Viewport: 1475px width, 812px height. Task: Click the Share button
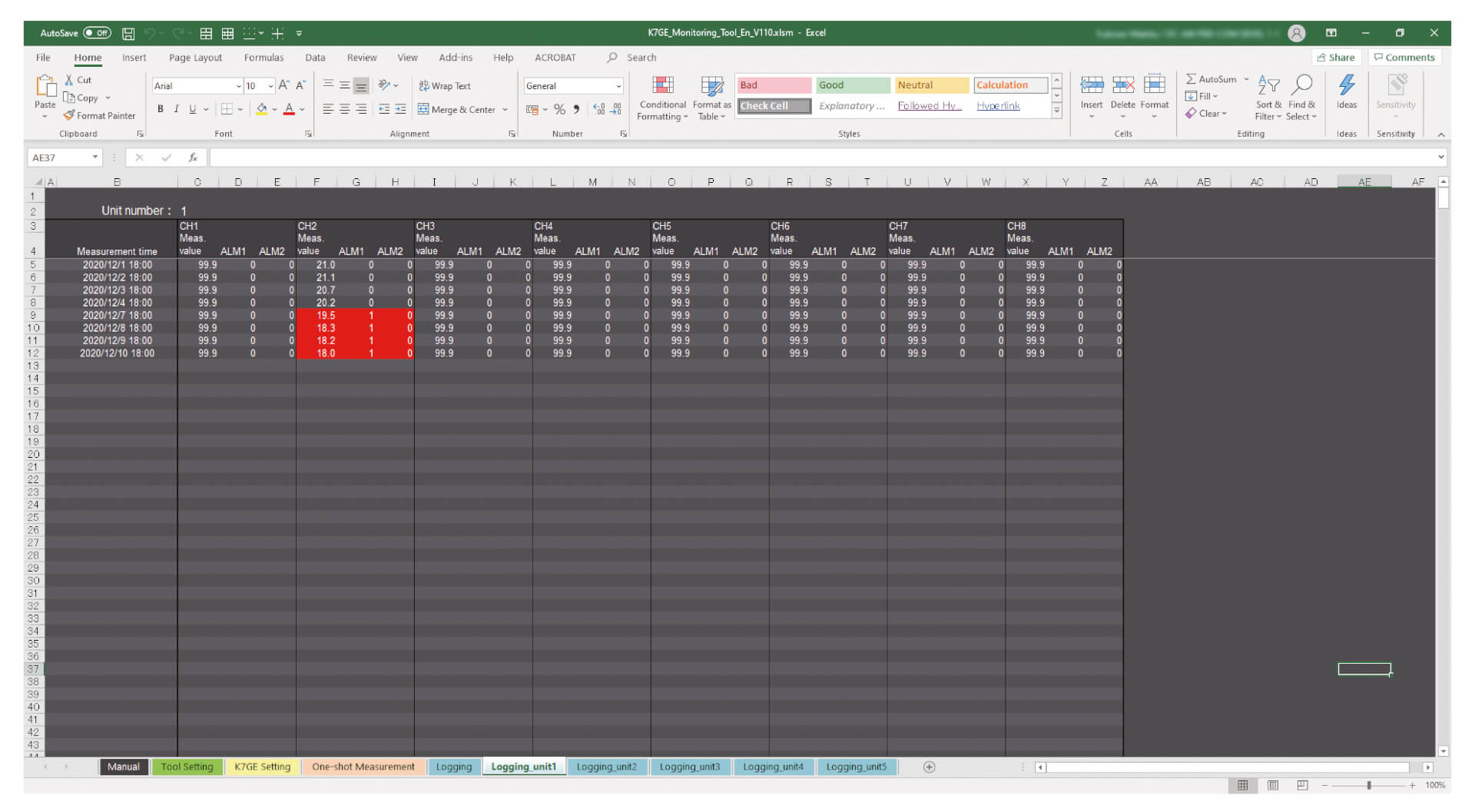(1336, 58)
